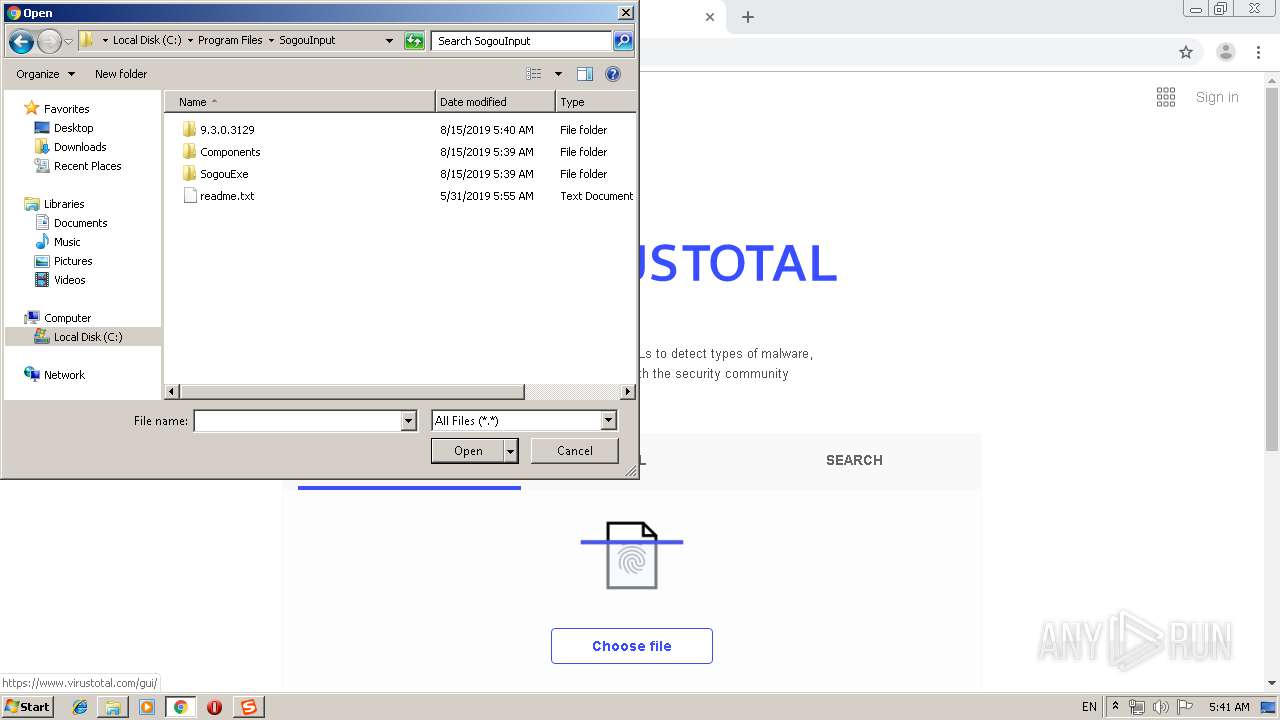The image size is (1280, 720).
Task: Click the volume tray icon
Action: [x=1160, y=707]
